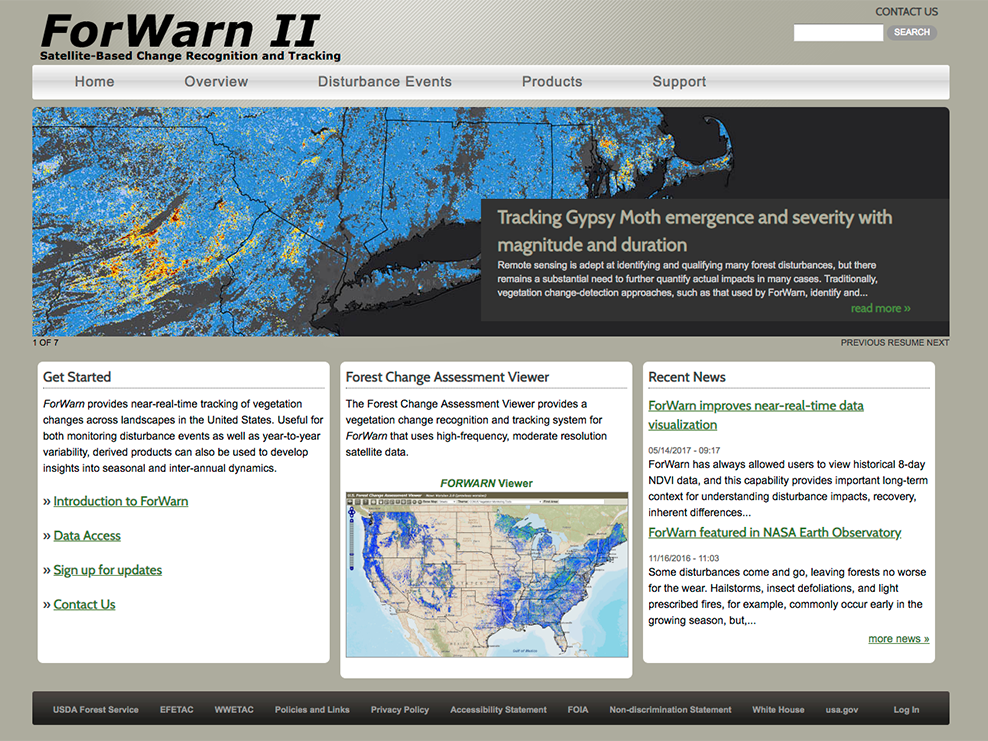Read more about Gypsy Moth tracking

880,308
